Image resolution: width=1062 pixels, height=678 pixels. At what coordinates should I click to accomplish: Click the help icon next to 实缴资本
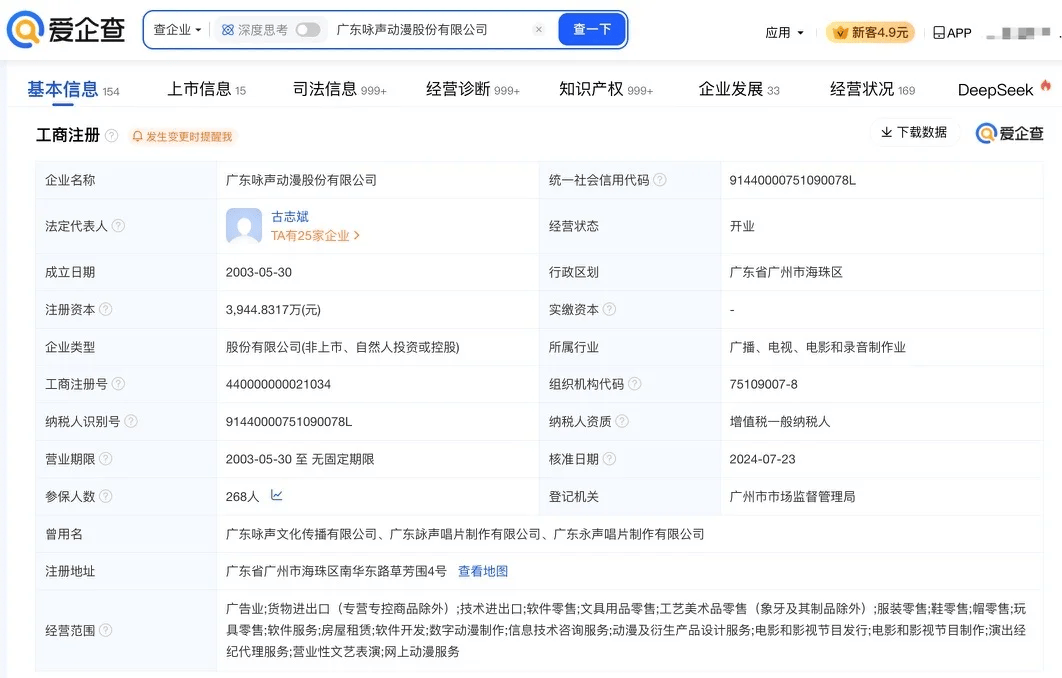(610, 310)
